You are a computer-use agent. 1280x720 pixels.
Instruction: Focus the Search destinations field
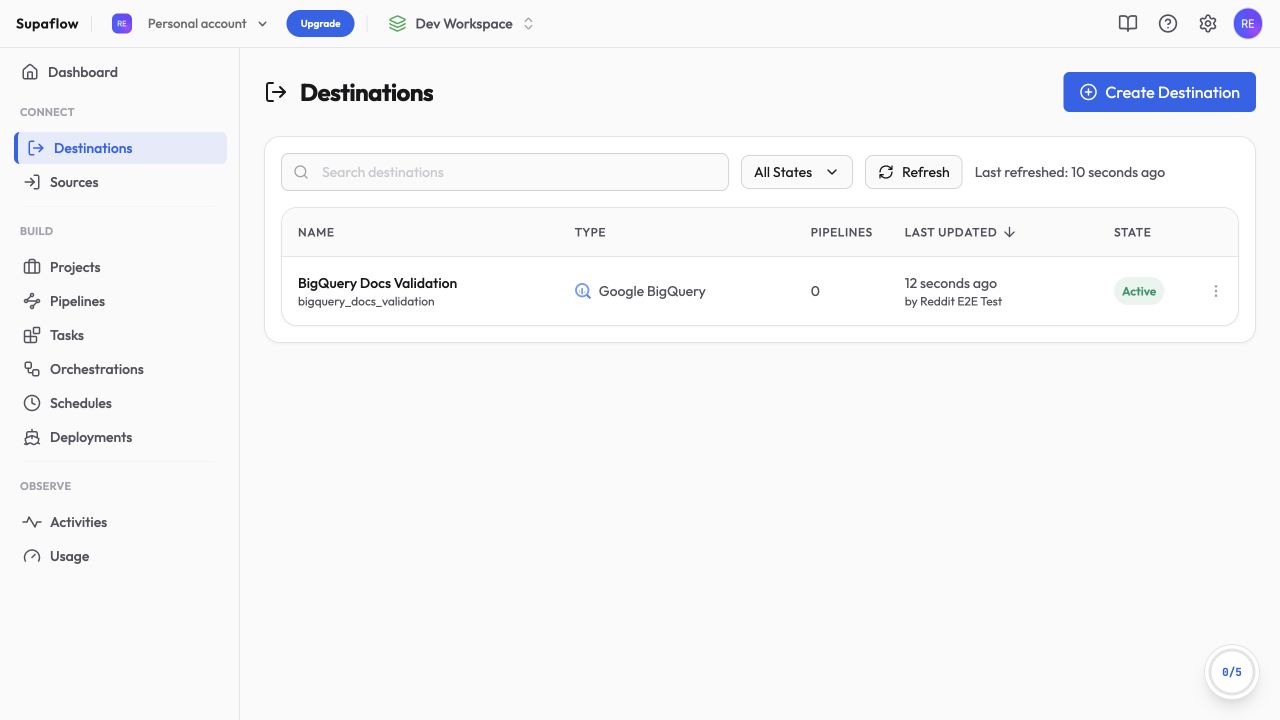coord(505,172)
